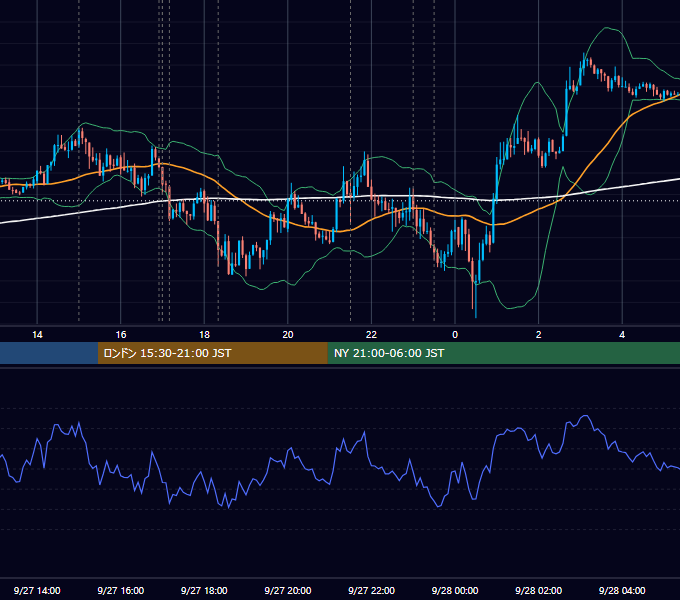Click hour label 16 on price chart axis

(x=121, y=335)
